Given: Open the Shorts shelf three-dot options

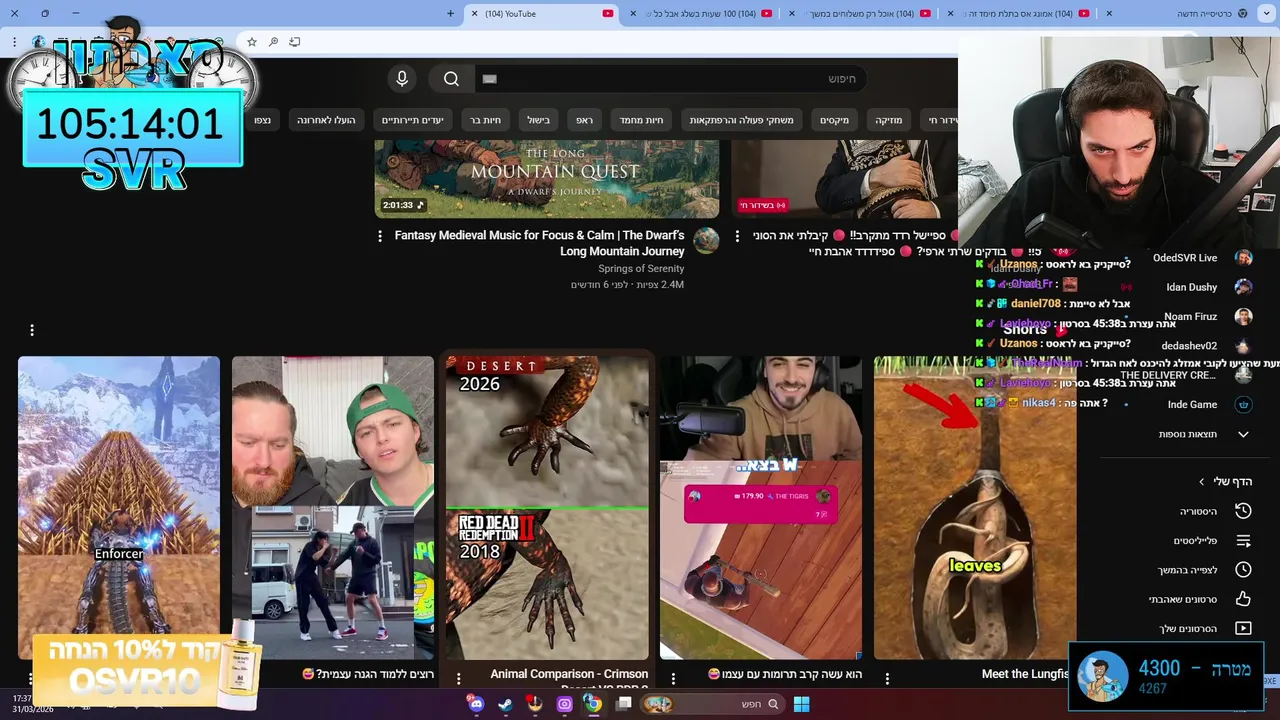Looking at the screenshot, I should 32,330.
